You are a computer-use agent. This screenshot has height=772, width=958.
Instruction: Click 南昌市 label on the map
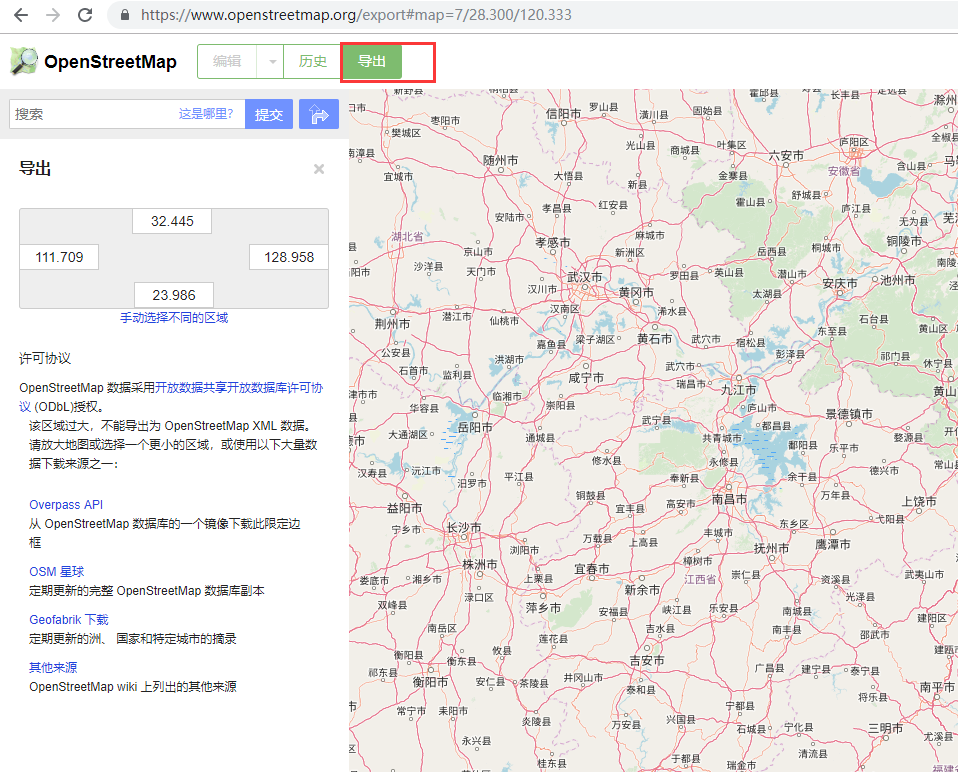pos(729,499)
